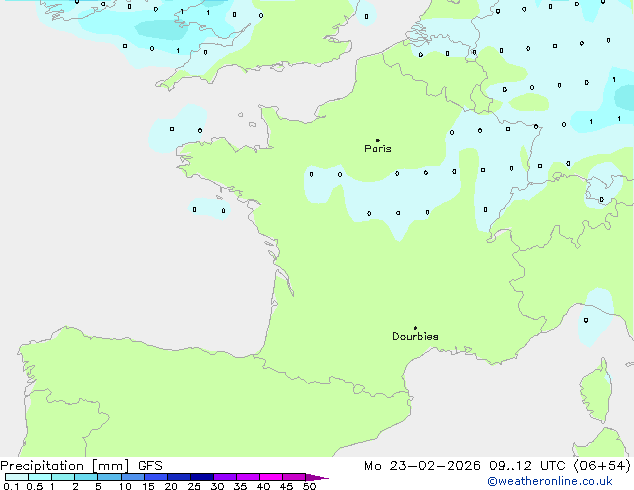Click the (06+54) forecast offset text
Screen dimensions: 634x490
602,466
